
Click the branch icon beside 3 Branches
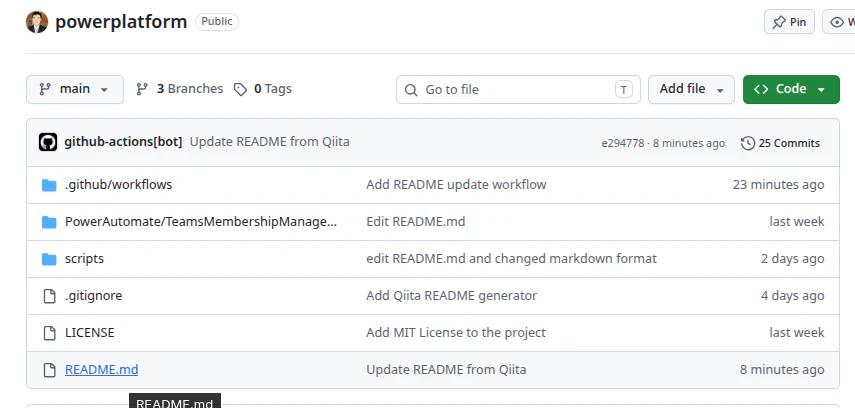pyautogui.click(x=142, y=89)
